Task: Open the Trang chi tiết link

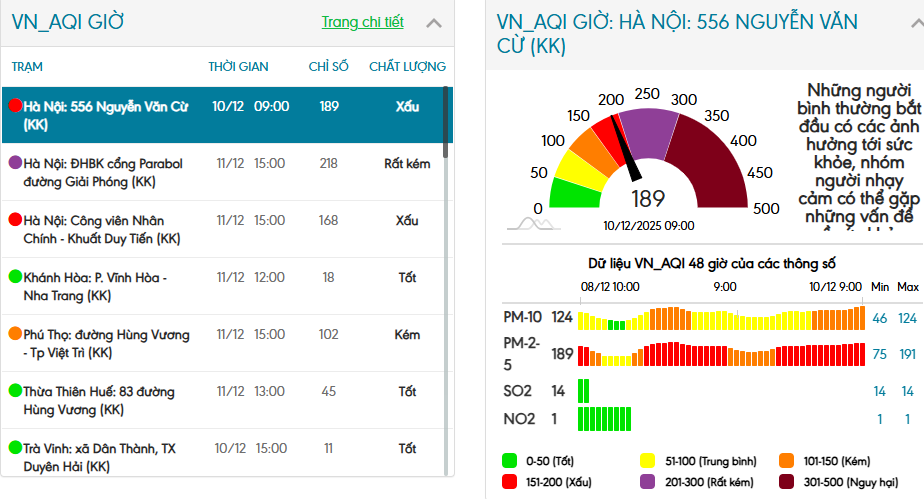Action: 362,22
